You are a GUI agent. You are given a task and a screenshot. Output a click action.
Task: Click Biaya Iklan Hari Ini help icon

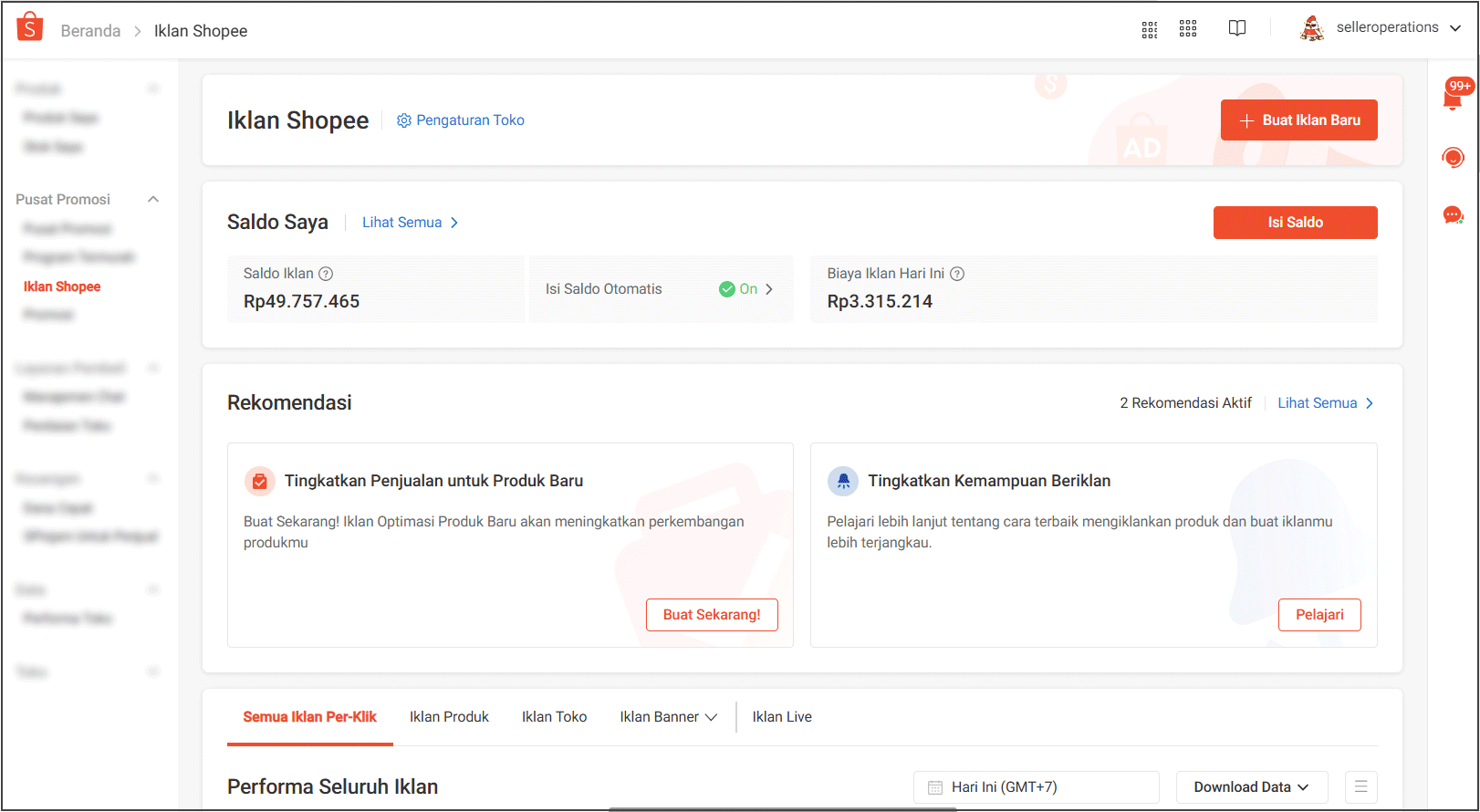point(957,274)
